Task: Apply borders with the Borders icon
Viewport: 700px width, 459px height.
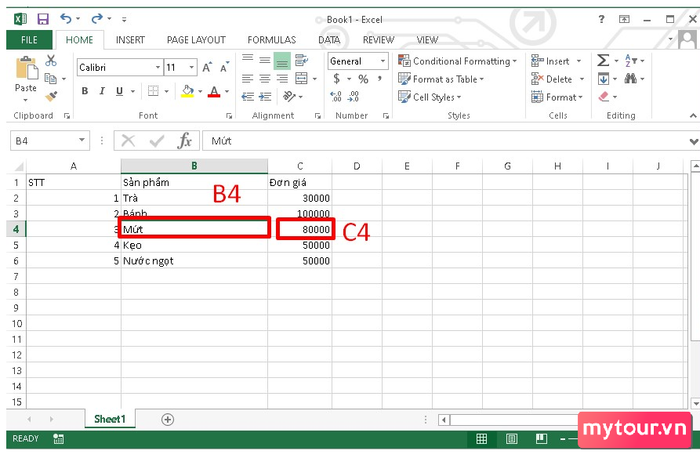Action: pyautogui.click(x=153, y=91)
